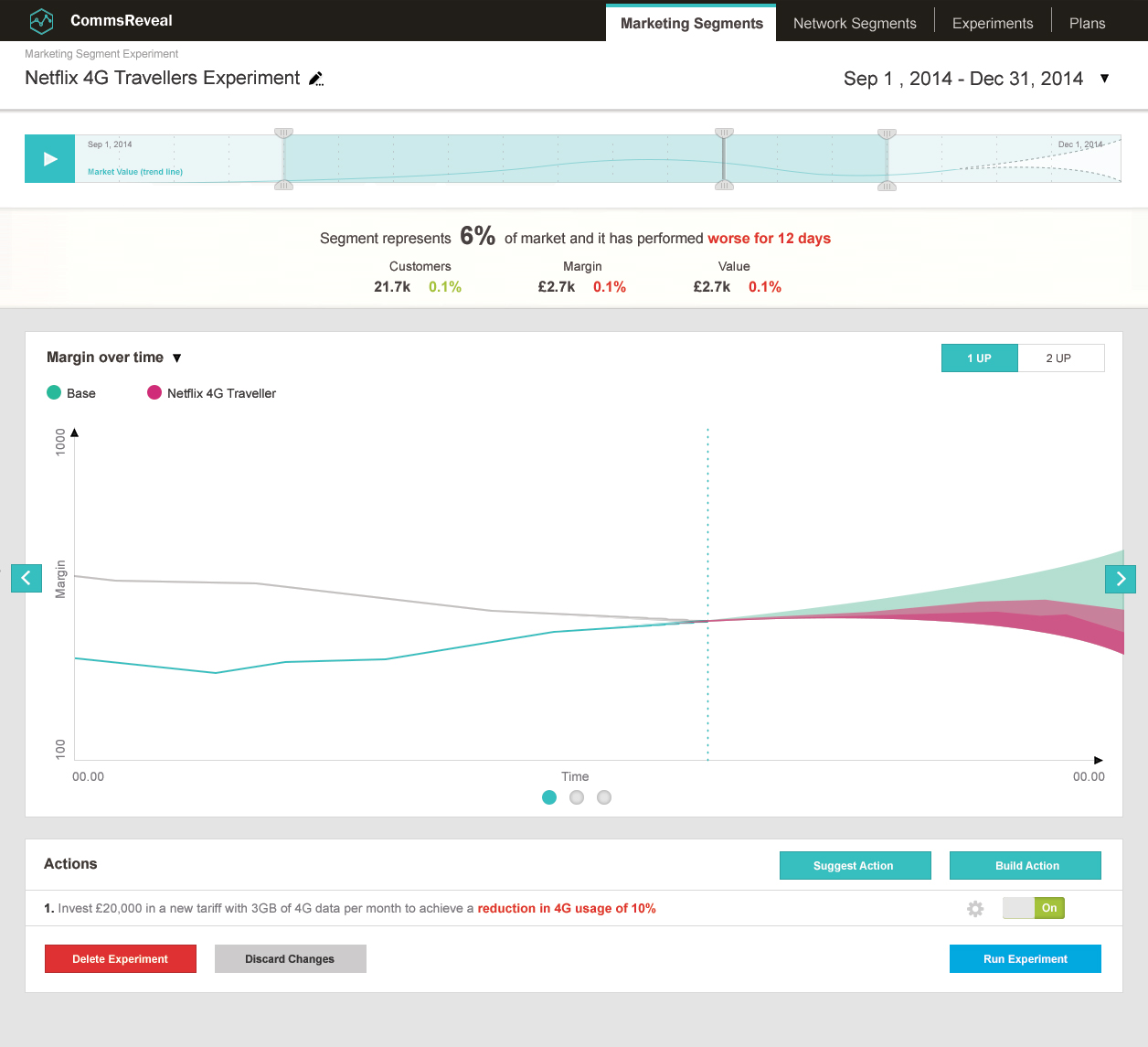Open the date range dropdown arrow
Image resolution: width=1148 pixels, height=1047 pixels.
(x=1104, y=79)
